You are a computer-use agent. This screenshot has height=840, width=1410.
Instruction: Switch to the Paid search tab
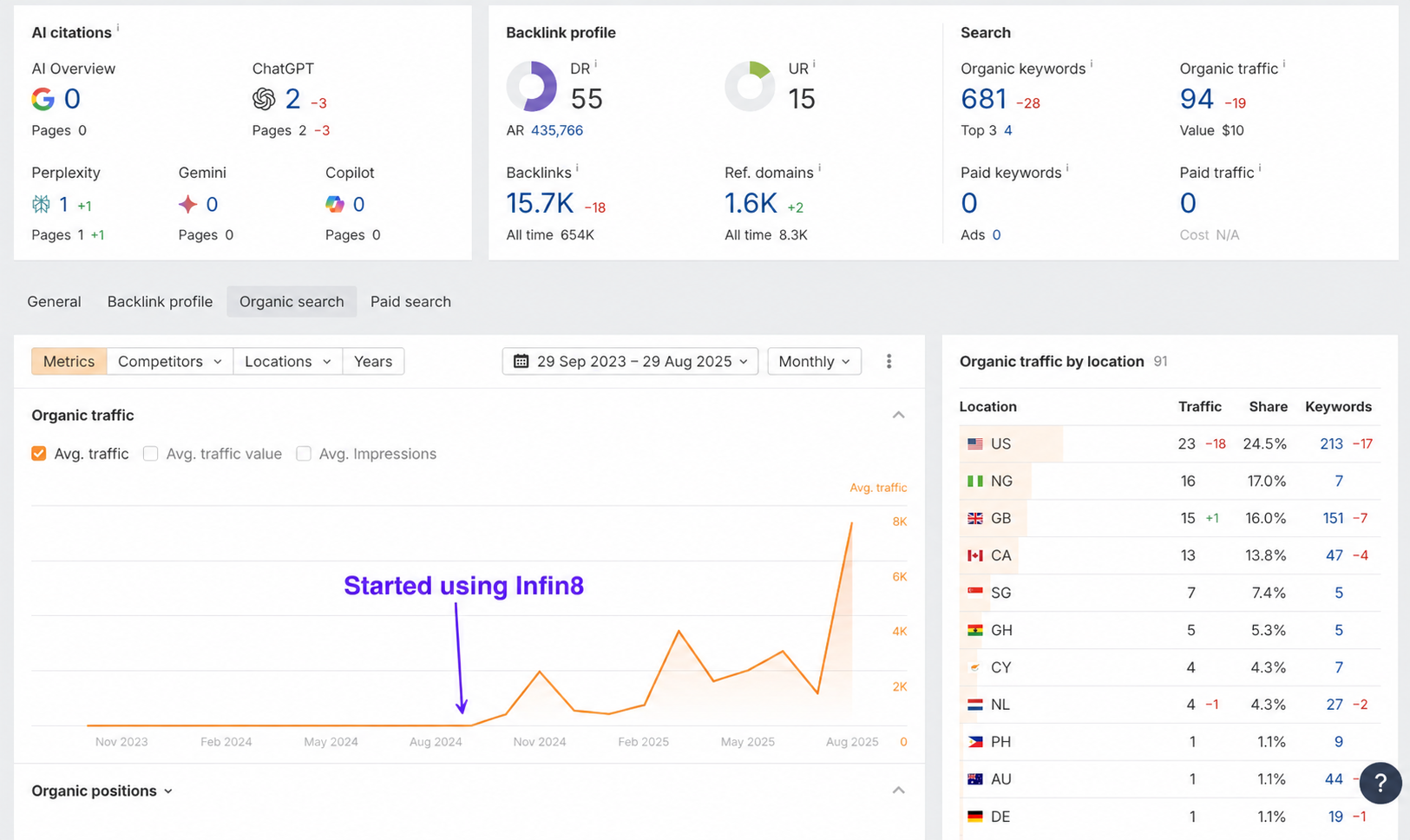tap(410, 301)
